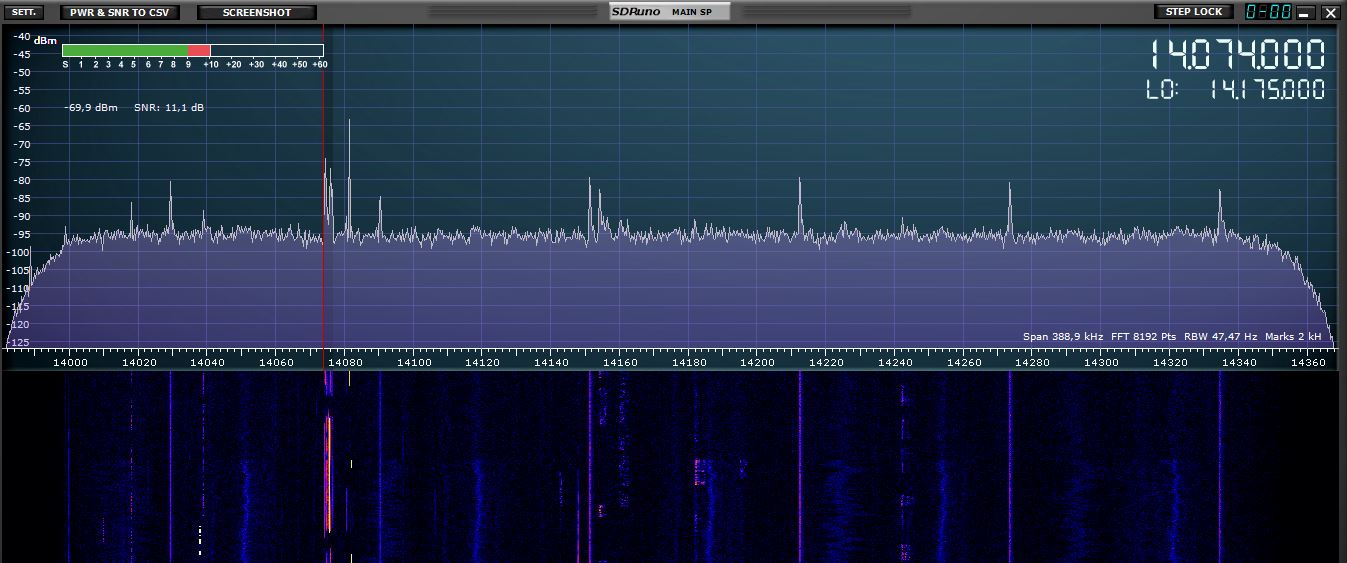
Task: Close the Main SP window
Action: [1330, 13]
